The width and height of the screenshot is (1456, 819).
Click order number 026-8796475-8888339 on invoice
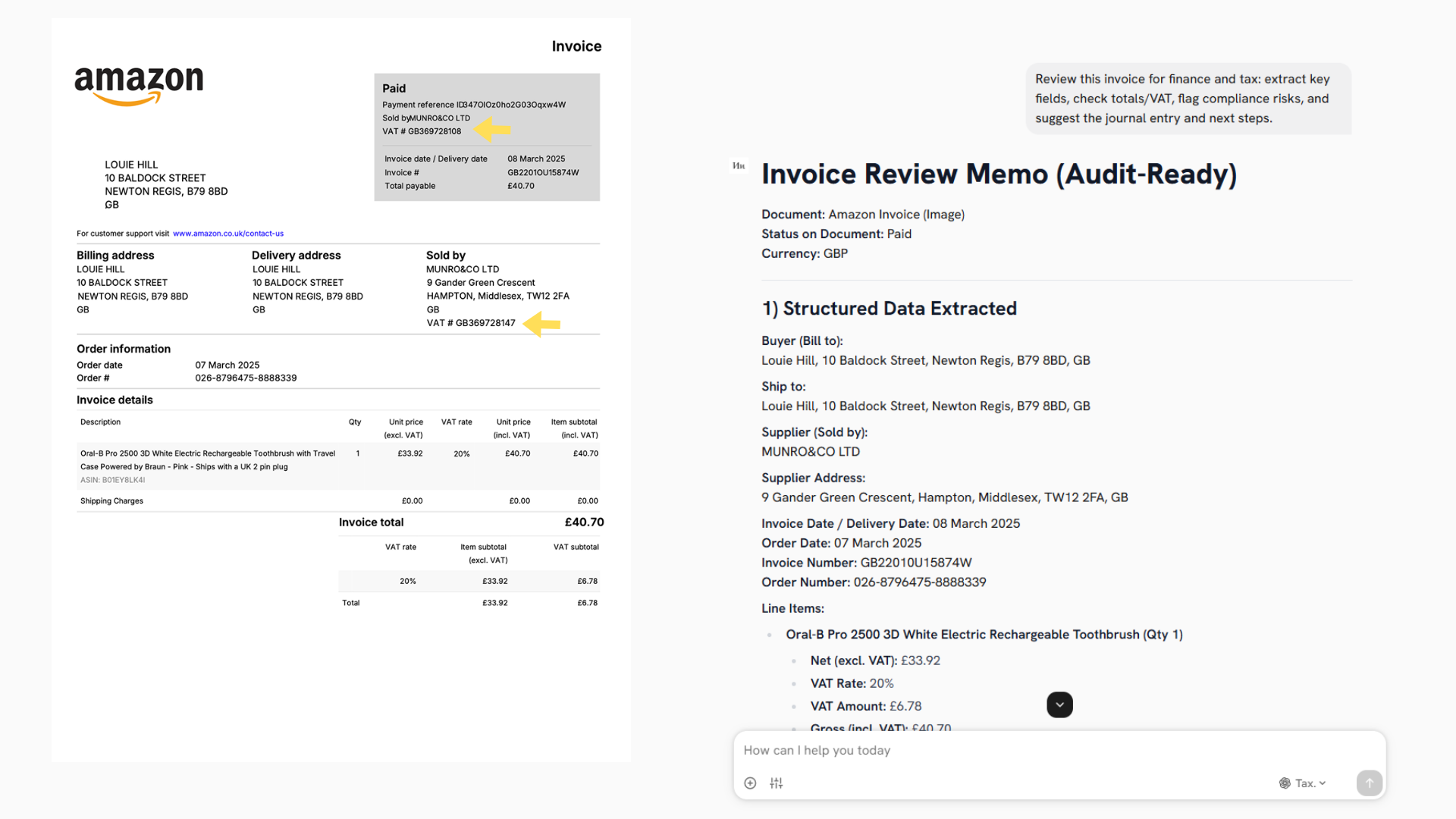(246, 378)
